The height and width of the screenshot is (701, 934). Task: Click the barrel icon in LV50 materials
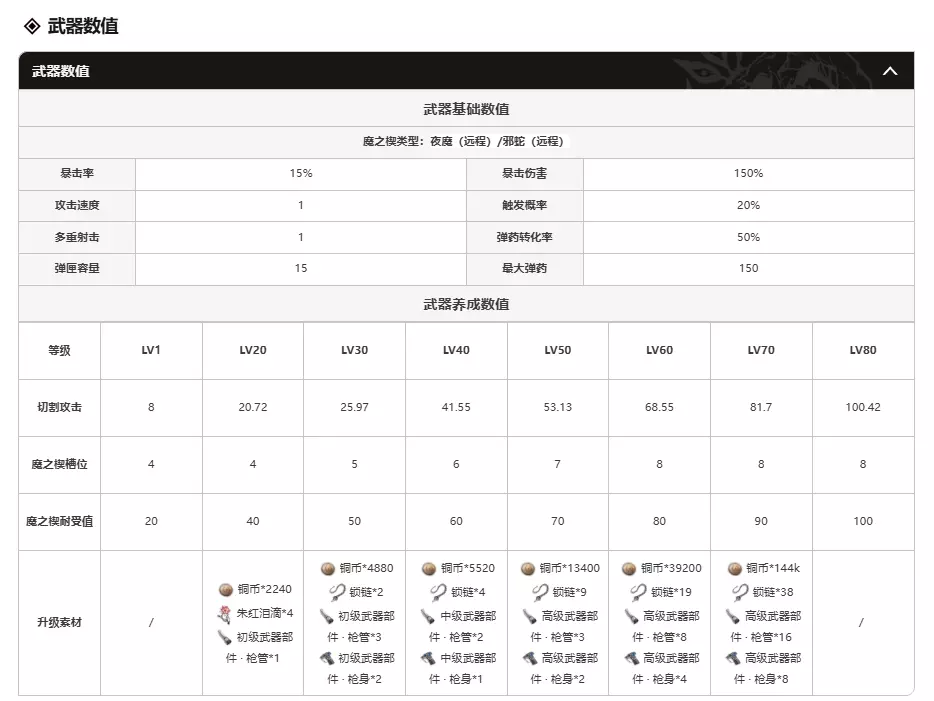(x=530, y=616)
